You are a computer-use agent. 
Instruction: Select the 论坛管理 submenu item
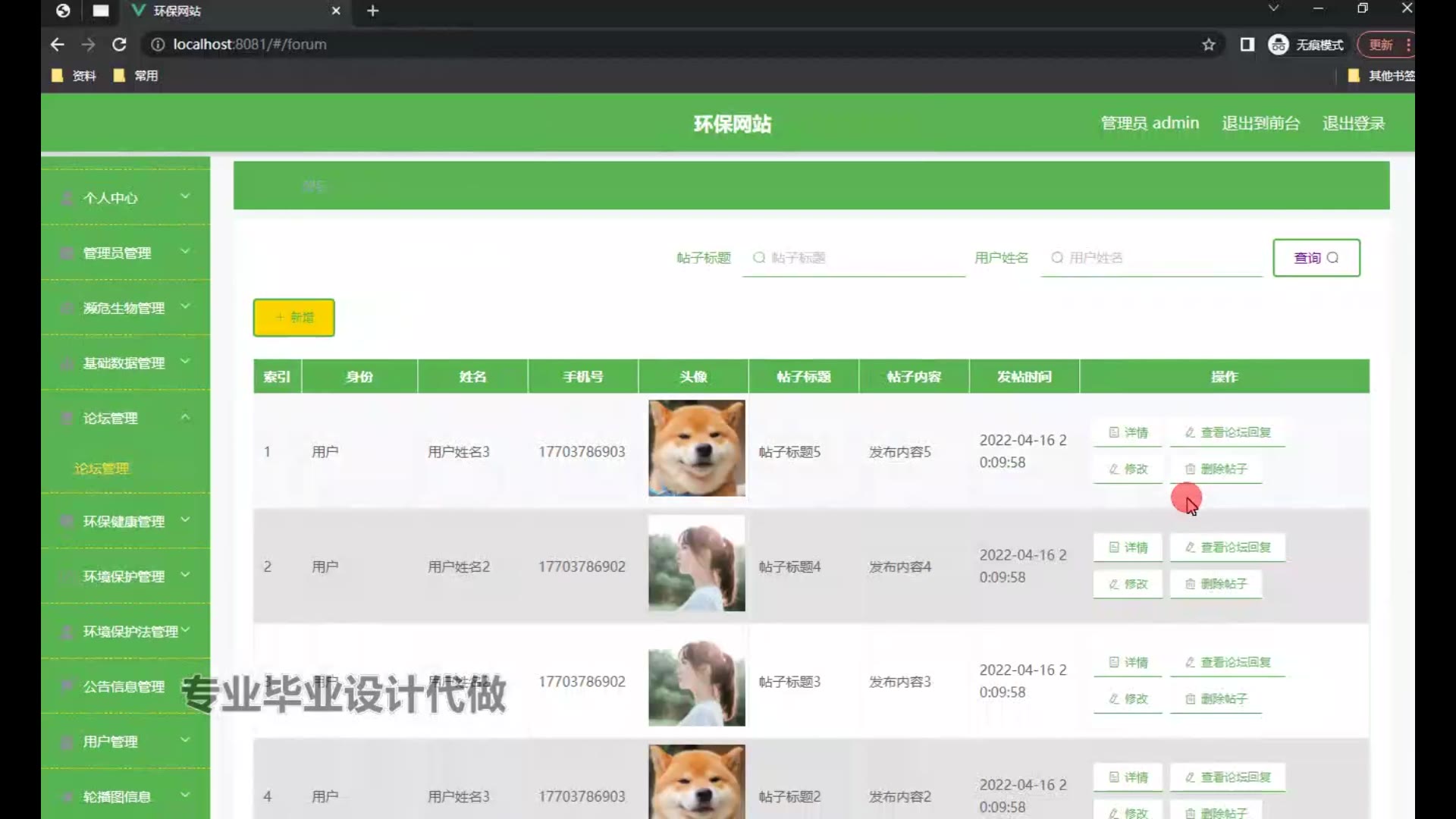pyautogui.click(x=102, y=469)
